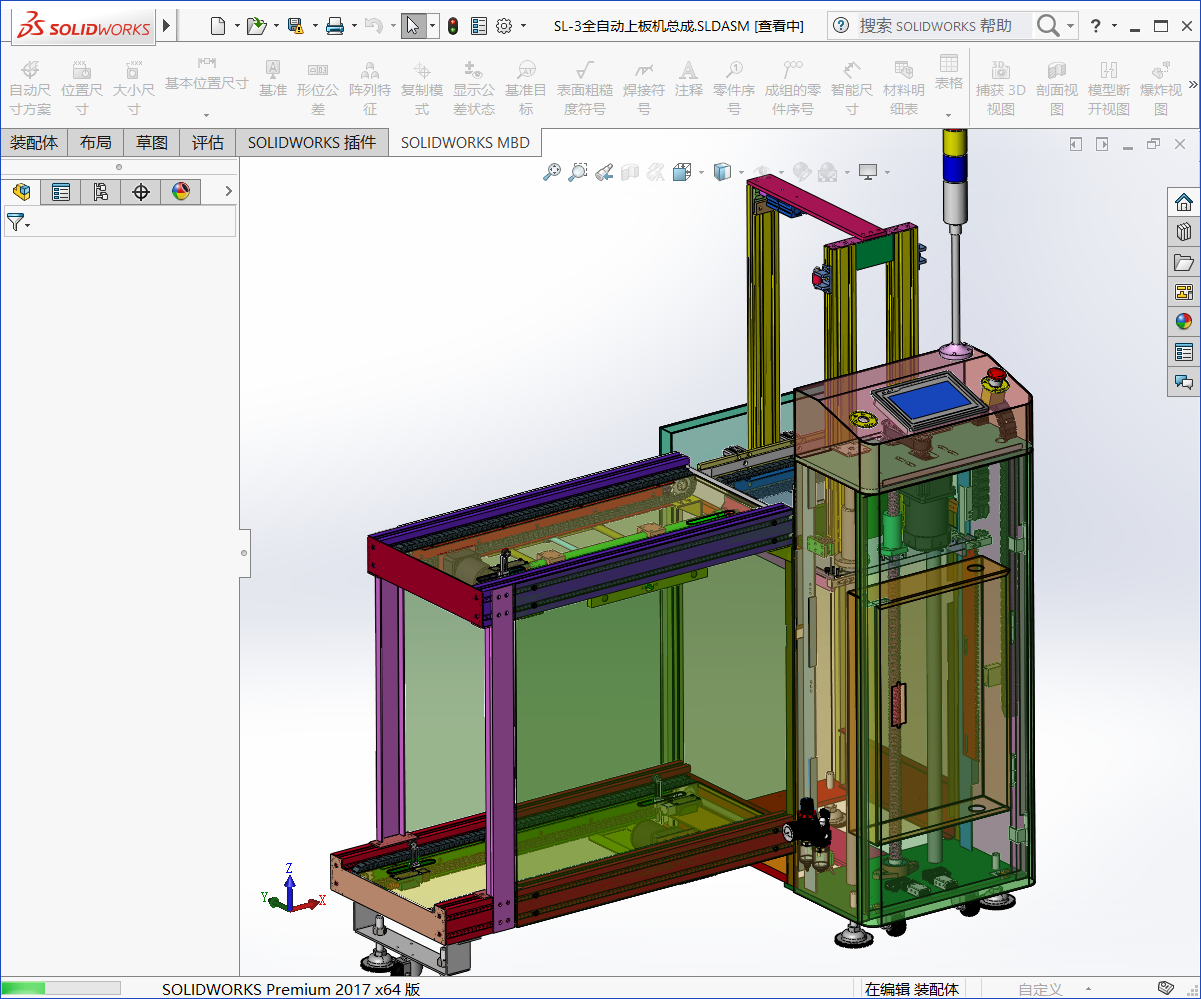This screenshot has width=1201, height=999.
Task: Open the Appearances and Scenes task pane icon
Action: point(1184,321)
